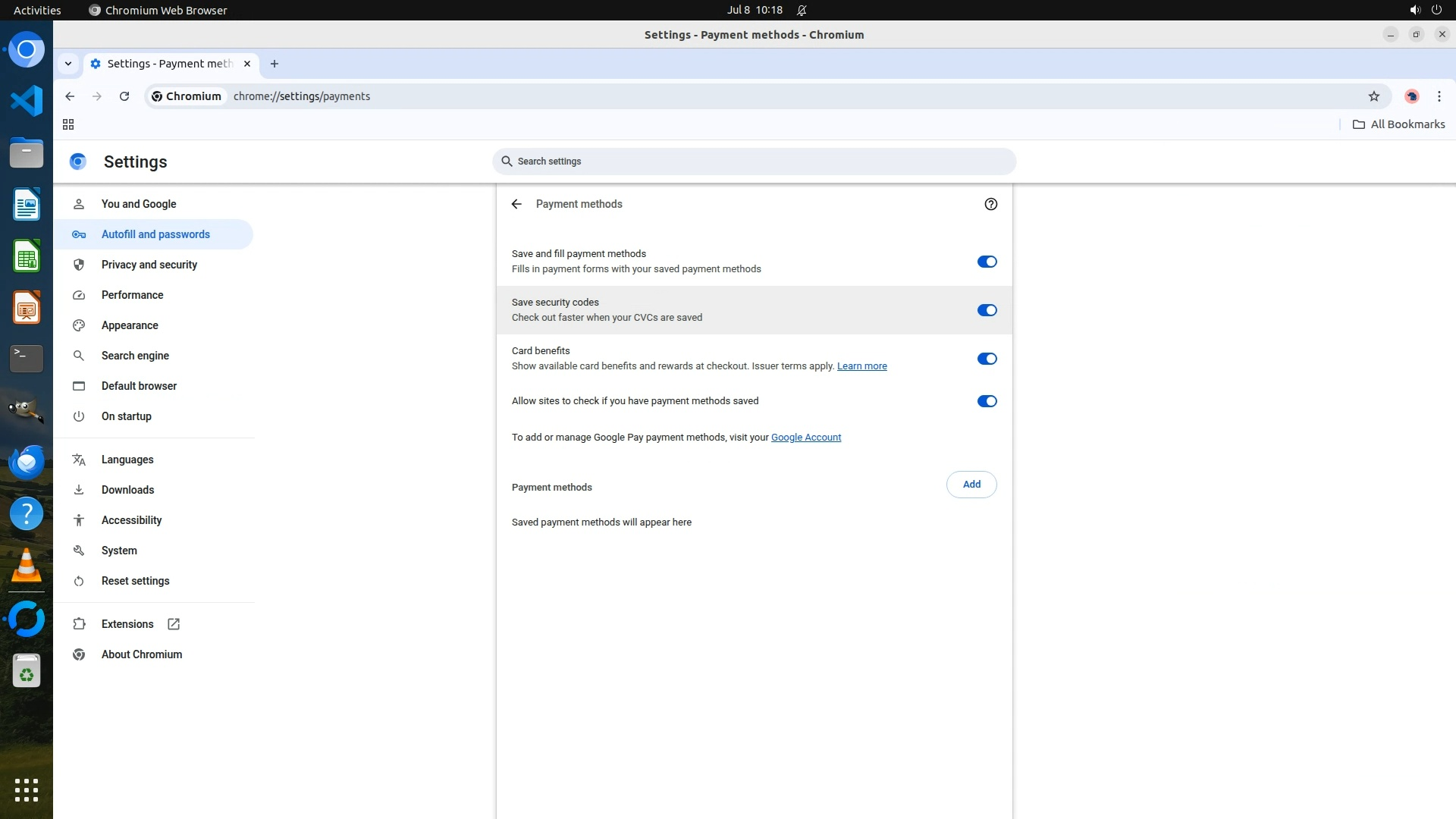The width and height of the screenshot is (1456, 819).
Task: Click the browser back navigation arrow
Action: [x=70, y=96]
